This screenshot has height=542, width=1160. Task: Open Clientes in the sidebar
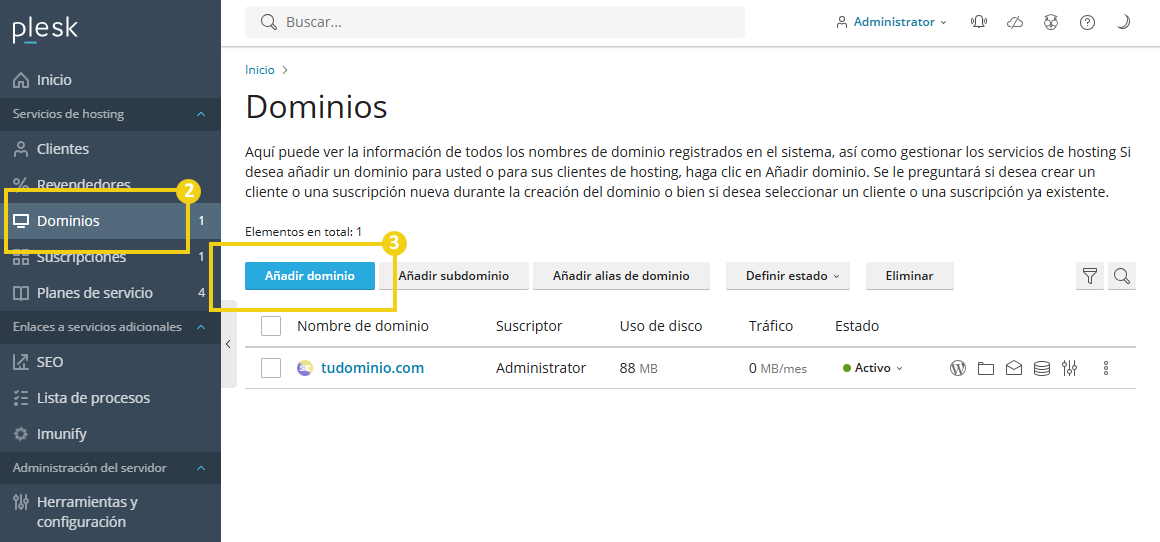click(x=110, y=149)
